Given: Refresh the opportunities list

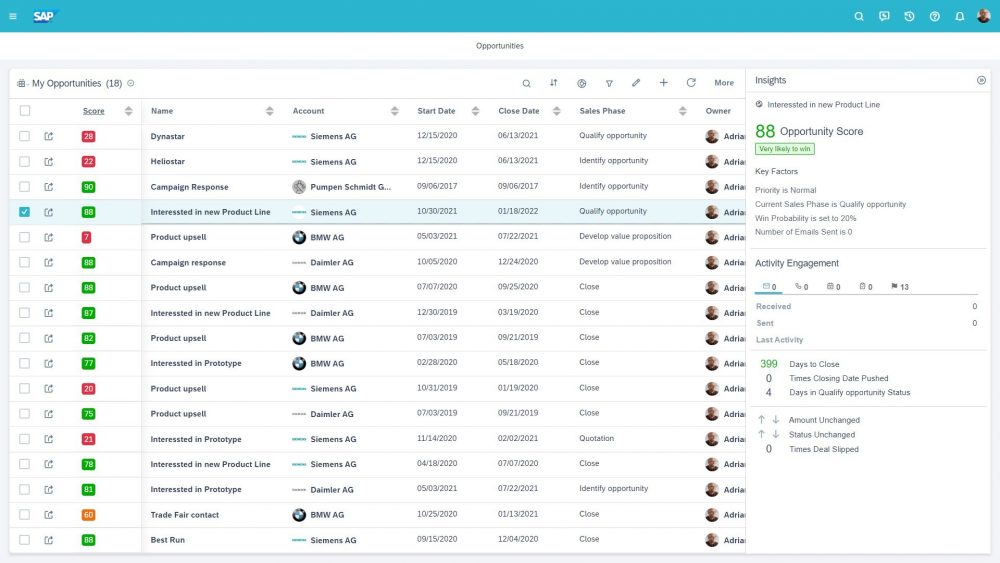Looking at the screenshot, I should click(x=691, y=83).
